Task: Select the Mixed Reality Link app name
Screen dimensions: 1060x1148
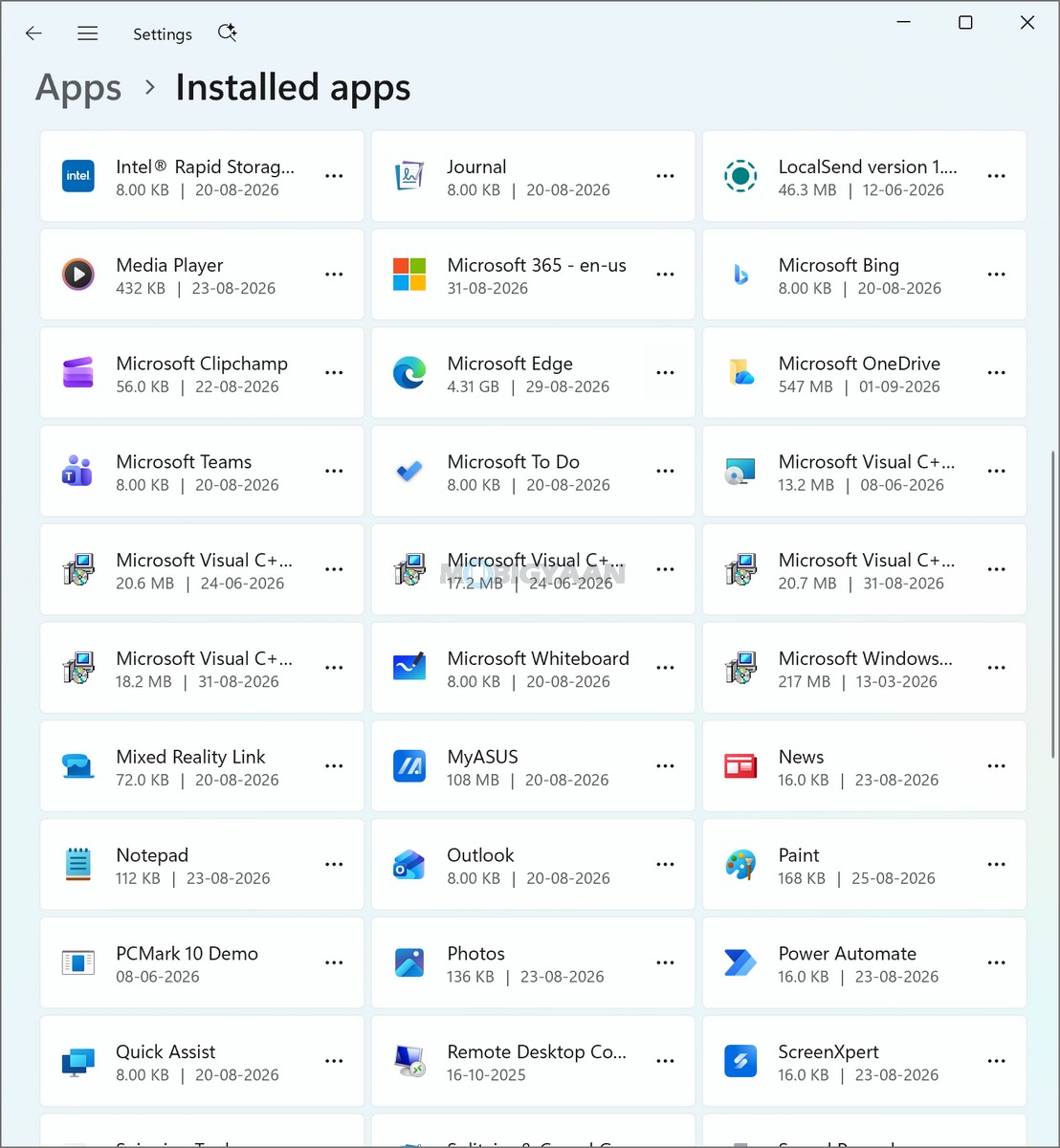Action: point(190,757)
